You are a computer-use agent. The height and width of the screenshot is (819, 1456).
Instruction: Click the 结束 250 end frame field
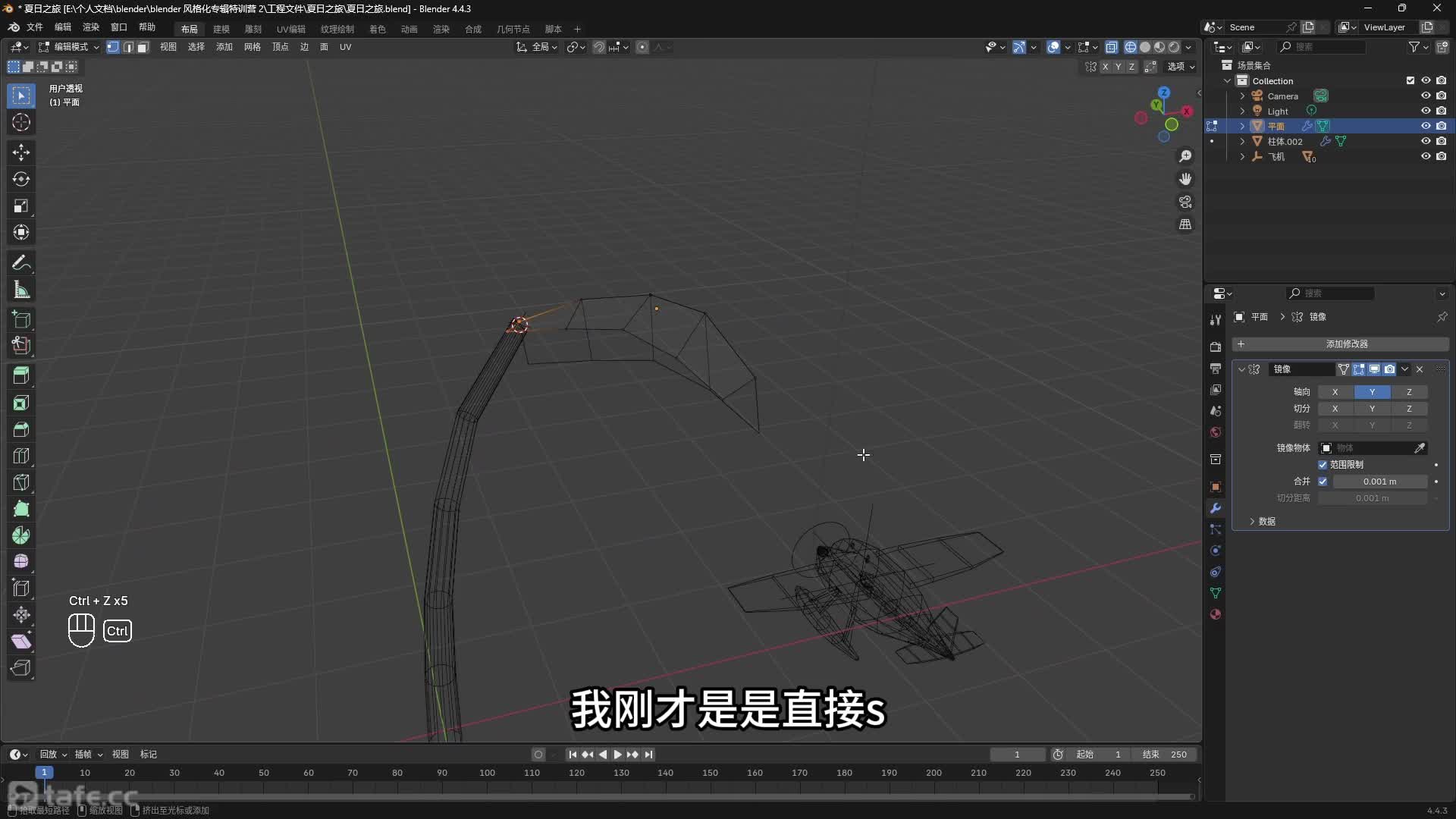1165,755
